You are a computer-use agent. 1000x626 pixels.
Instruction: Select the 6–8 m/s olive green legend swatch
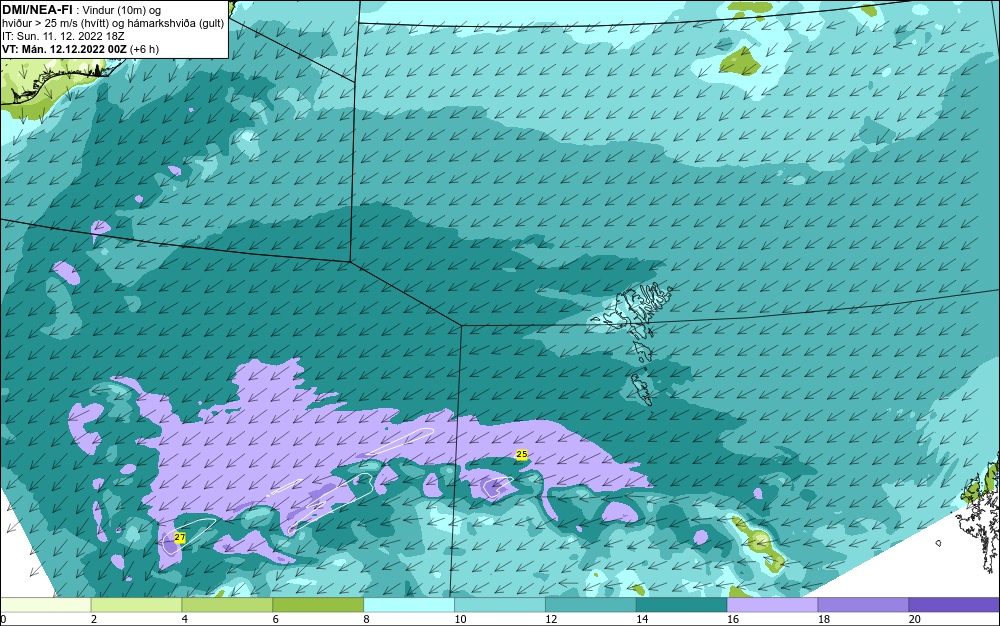[318, 605]
